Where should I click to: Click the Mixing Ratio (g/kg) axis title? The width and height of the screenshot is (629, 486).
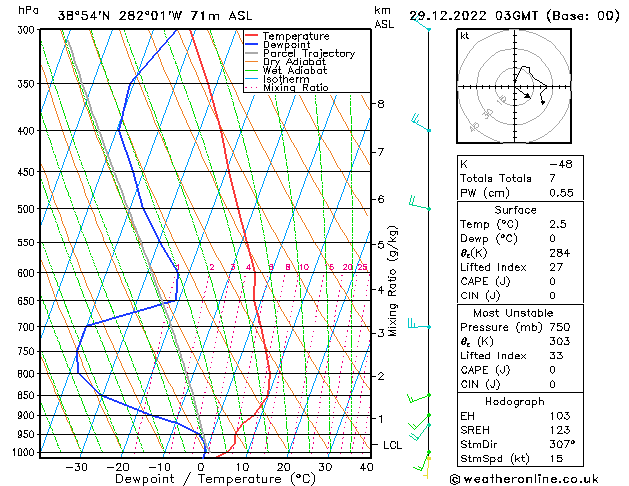coord(392,281)
